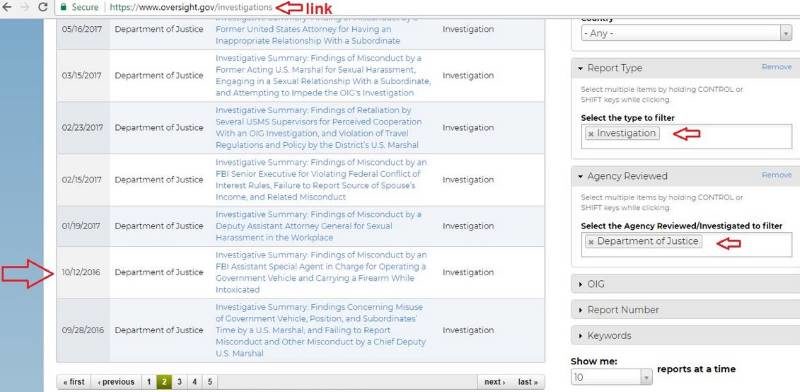800x392 pixels.
Task: Click Department of Justice in the 09/28/2016 row
Action: pos(159,330)
